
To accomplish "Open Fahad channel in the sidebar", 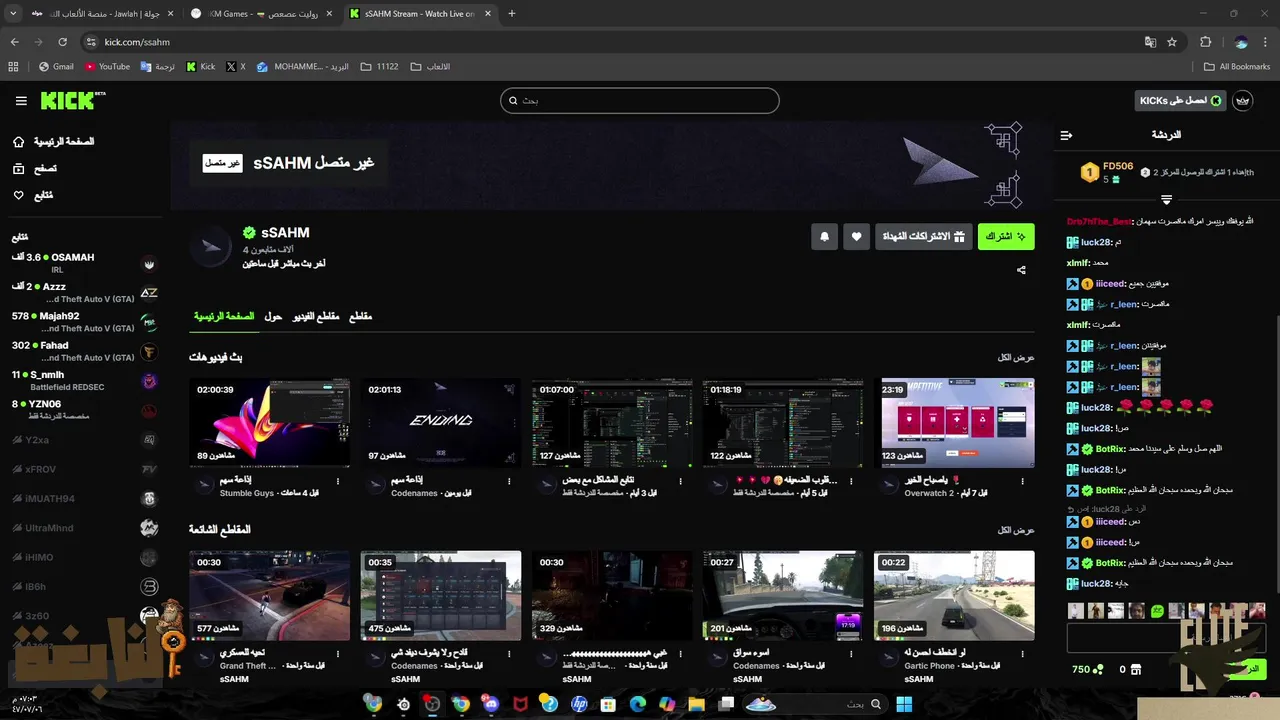I will point(85,351).
